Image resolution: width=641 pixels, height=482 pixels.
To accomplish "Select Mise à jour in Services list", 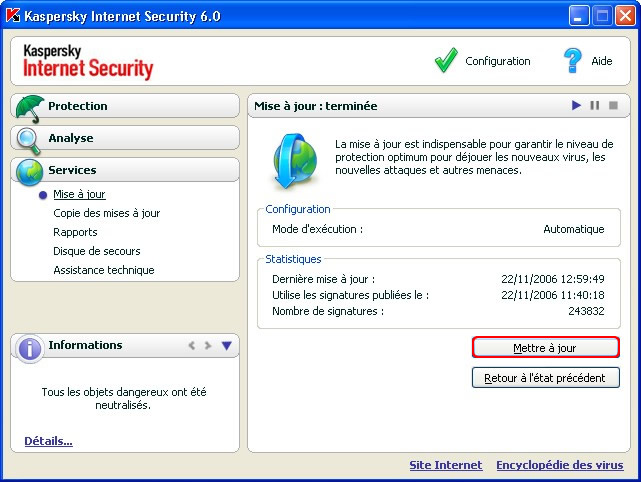I will click(79, 194).
